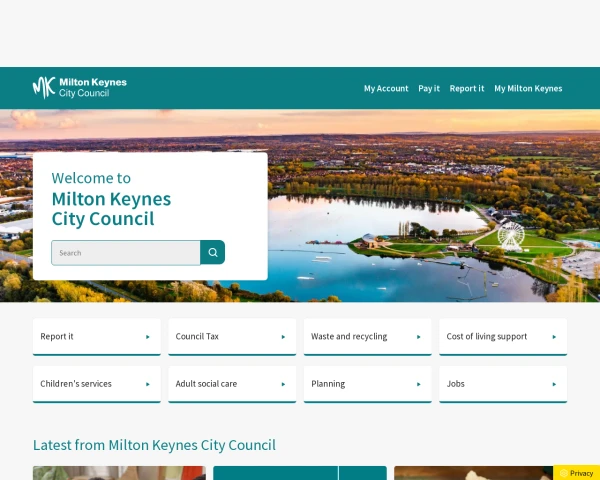View Cost of living support
This screenshot has height=480, width=600.
click(x=503, y=336)
